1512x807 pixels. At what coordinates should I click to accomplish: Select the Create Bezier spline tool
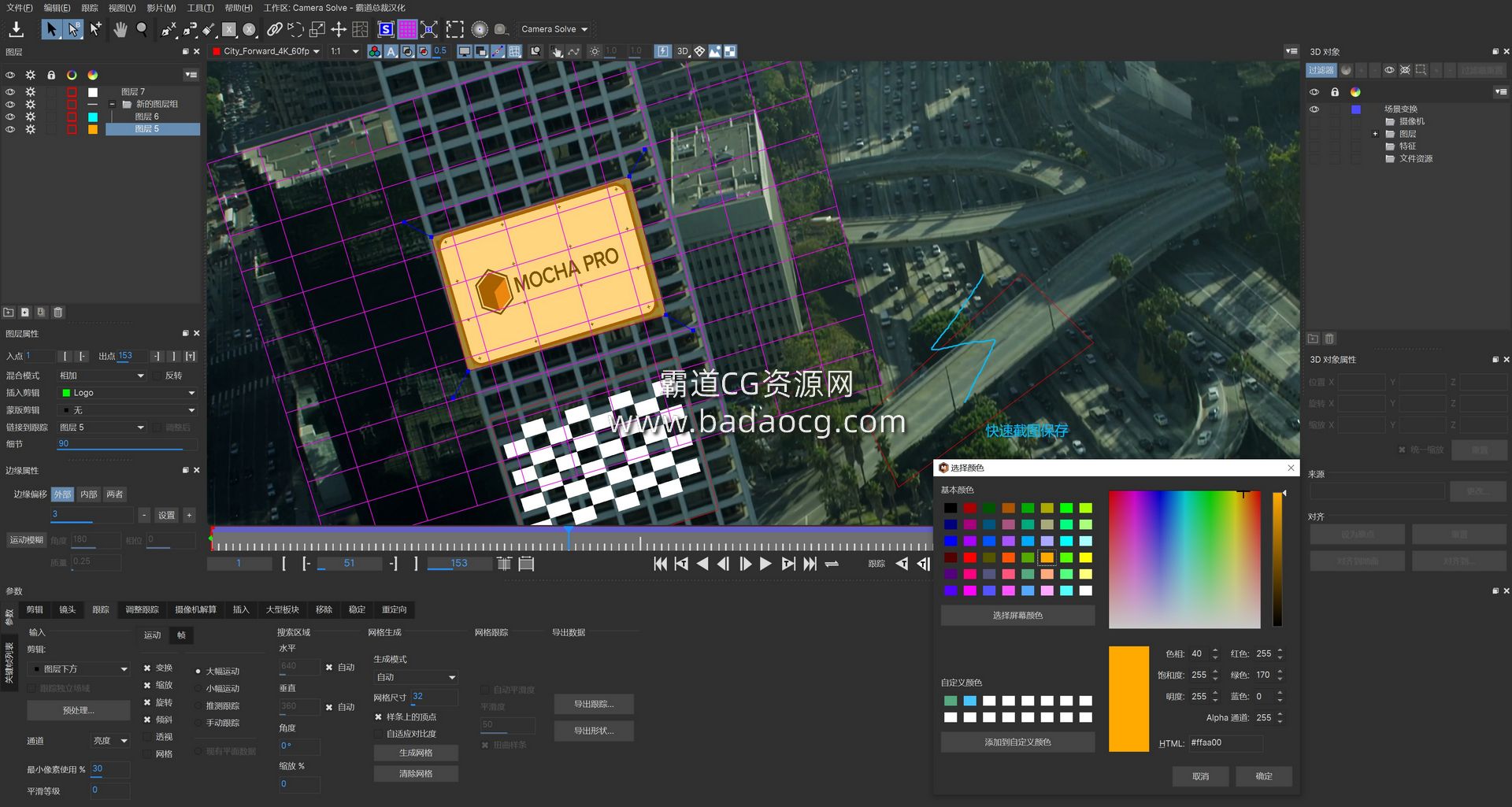click(190, 29)
